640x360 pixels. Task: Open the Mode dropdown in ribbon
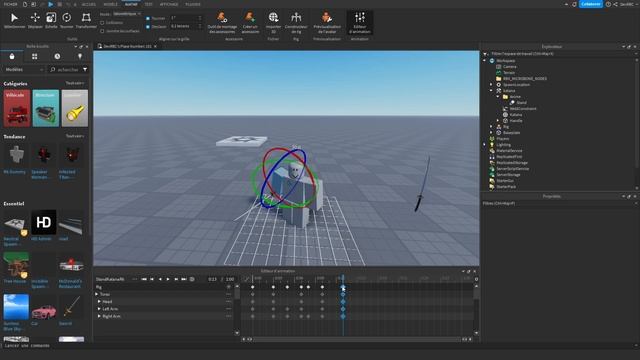[x=127, y=14]
